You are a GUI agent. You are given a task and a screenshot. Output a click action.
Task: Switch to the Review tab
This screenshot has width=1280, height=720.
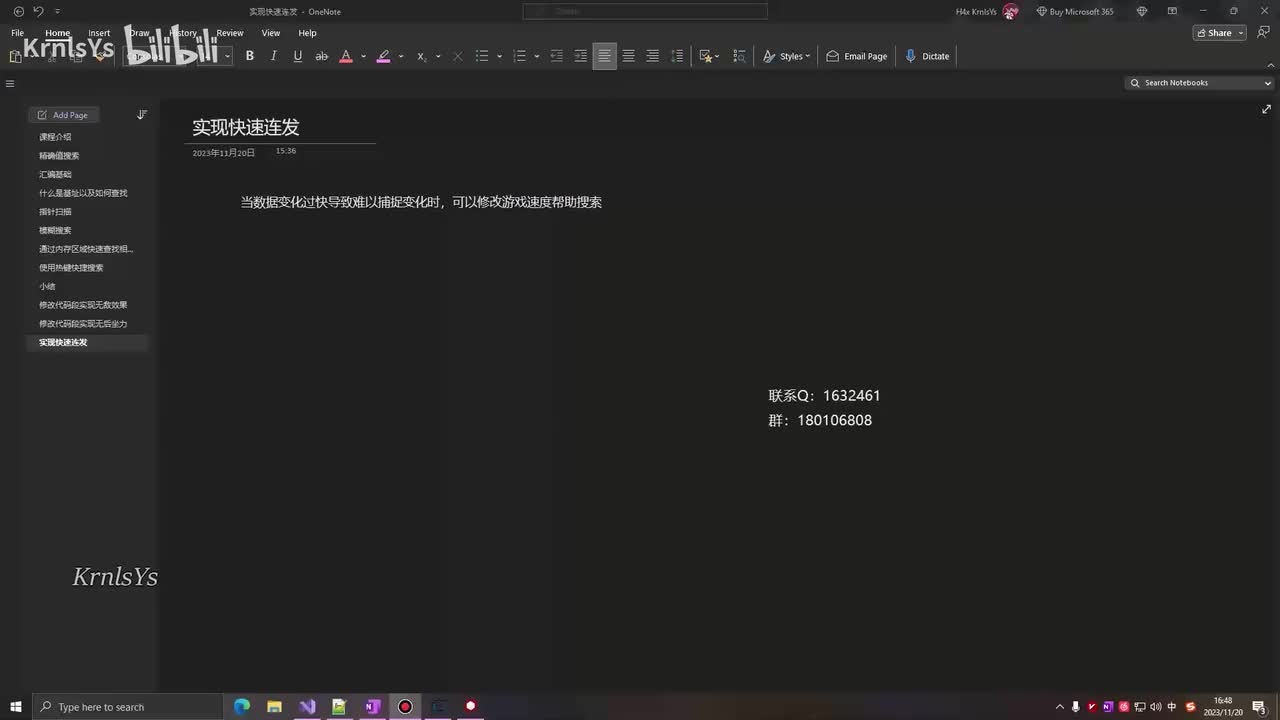point(230,33)
